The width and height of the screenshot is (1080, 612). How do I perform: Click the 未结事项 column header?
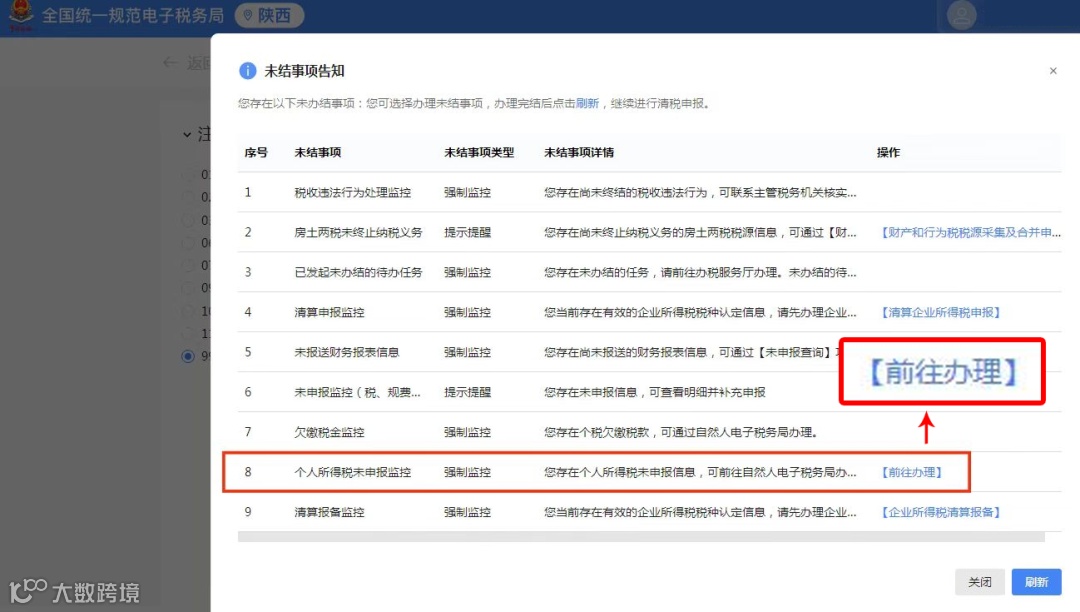click(318, 152)
